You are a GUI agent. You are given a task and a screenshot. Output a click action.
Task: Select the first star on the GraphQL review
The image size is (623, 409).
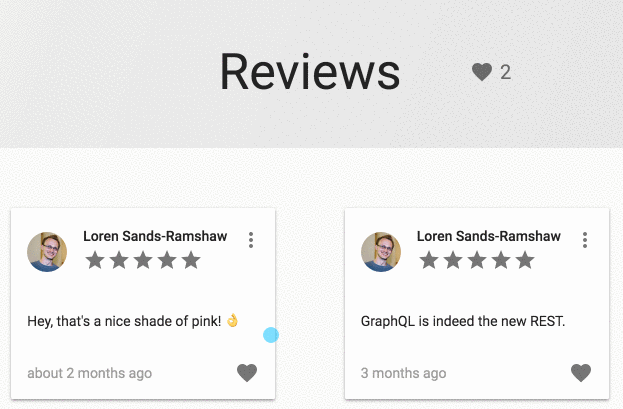(429, 260)
